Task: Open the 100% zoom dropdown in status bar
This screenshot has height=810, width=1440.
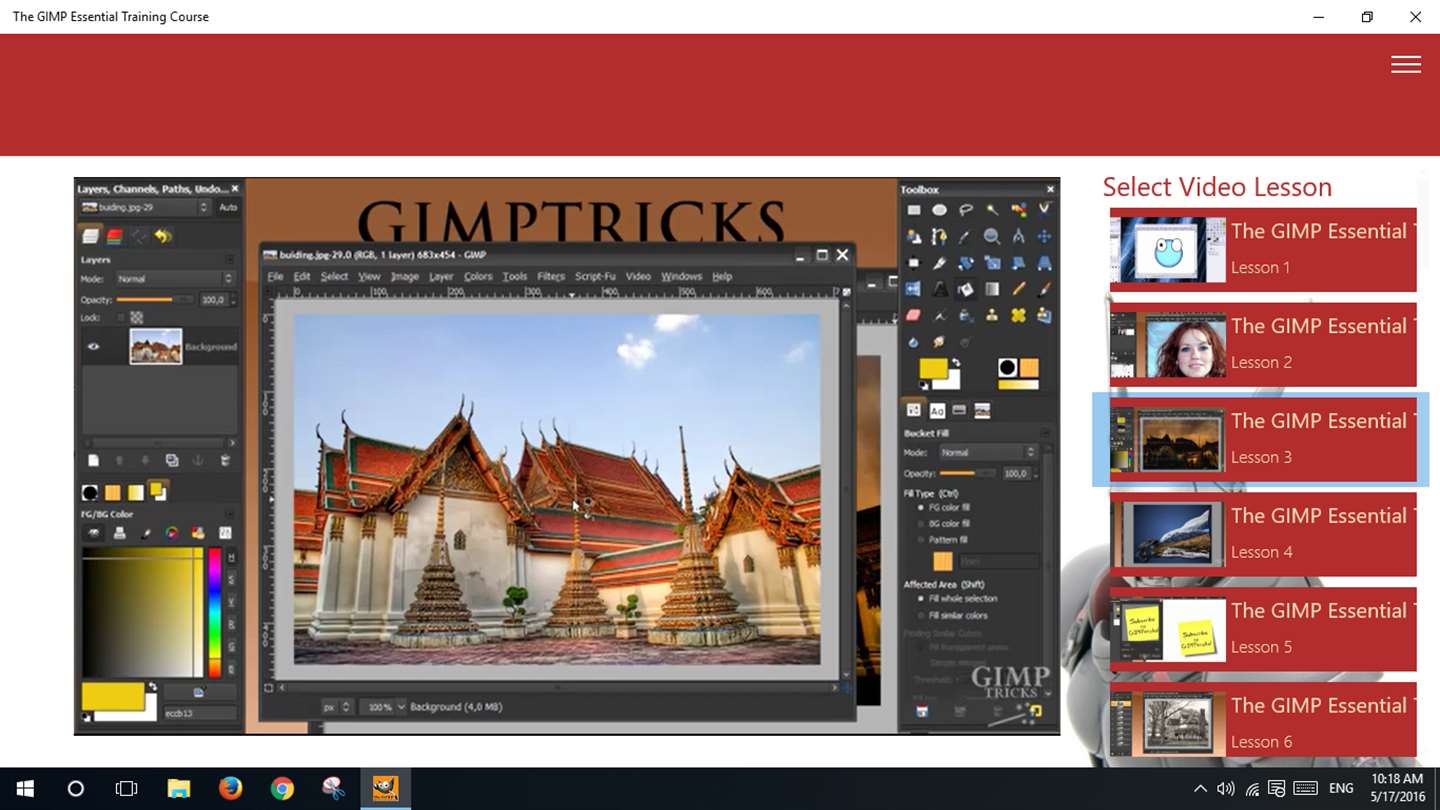Action: [381, 706]
